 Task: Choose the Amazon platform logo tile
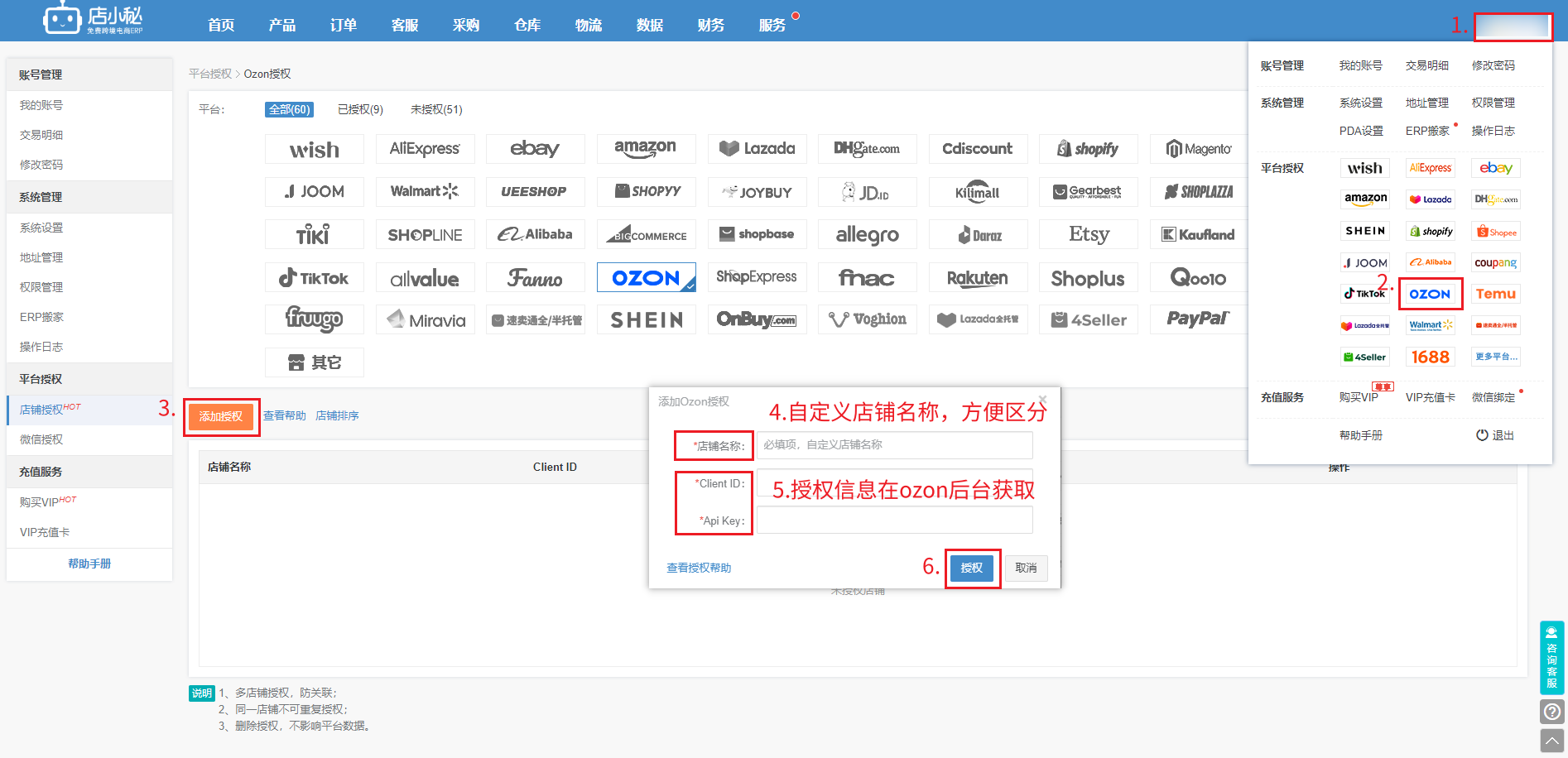[646, 149]
